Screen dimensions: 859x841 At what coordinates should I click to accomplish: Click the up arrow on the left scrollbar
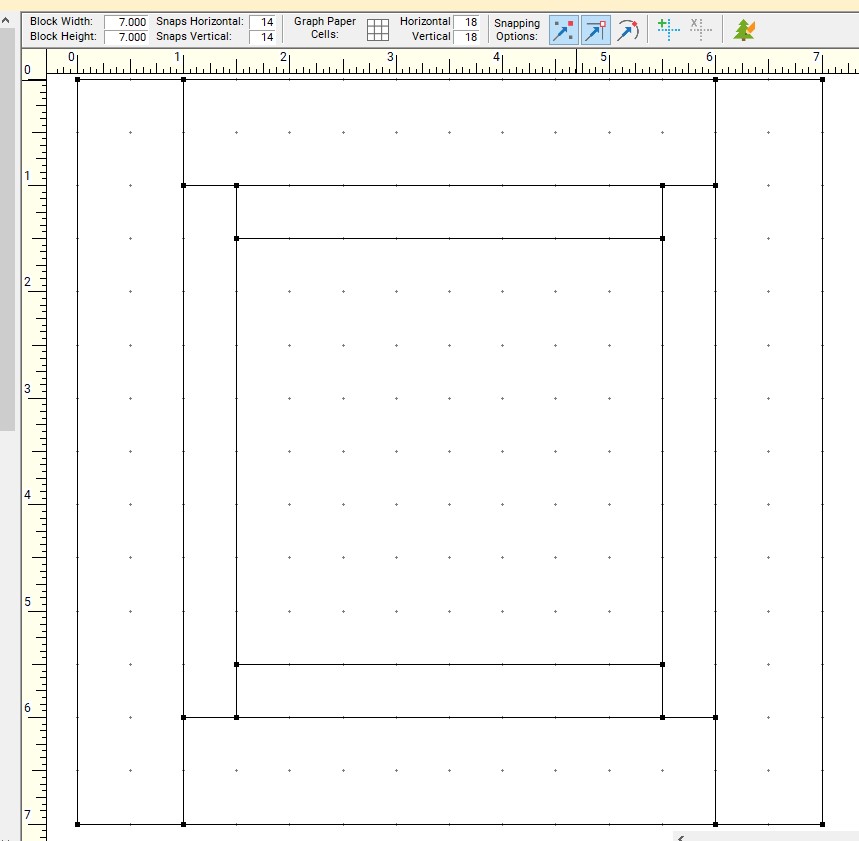(6, 21)
